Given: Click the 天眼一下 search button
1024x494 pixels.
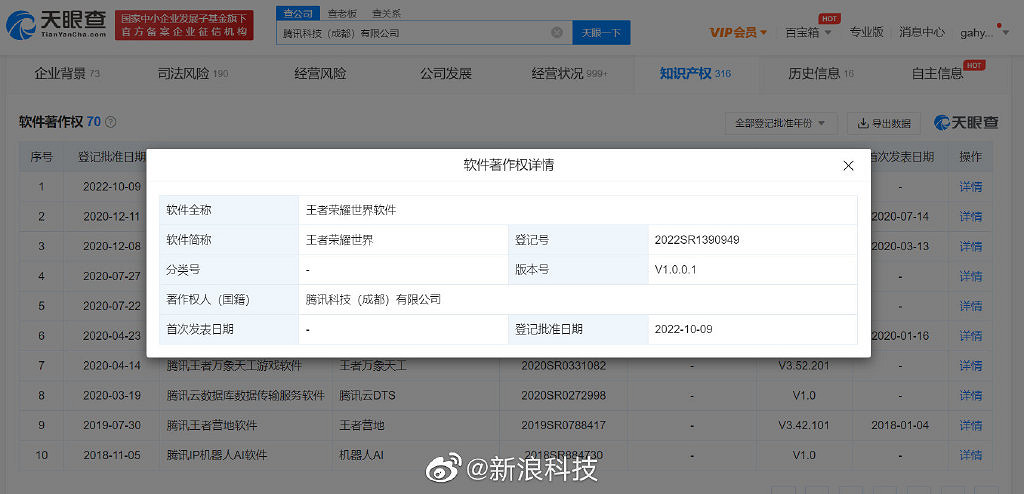Looking at the screenshot, I should coord(601,33).
